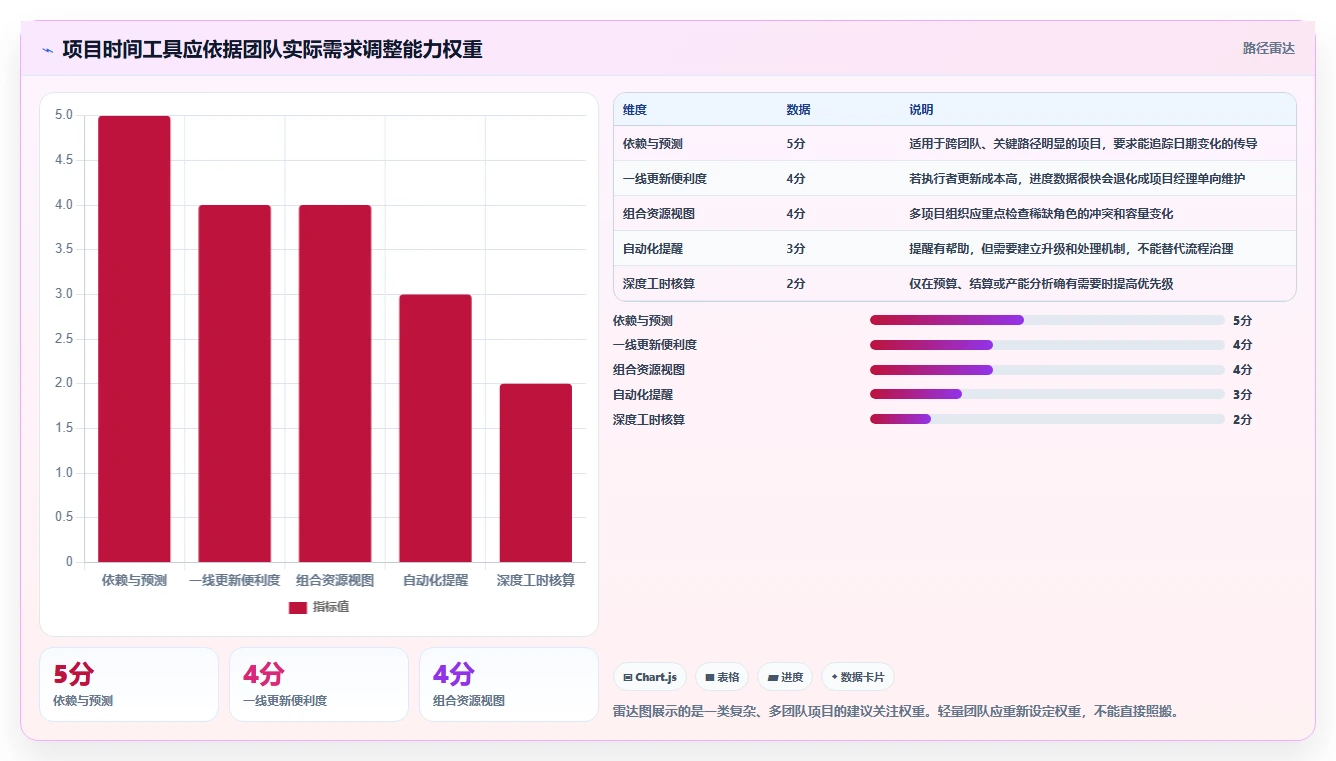Click the footnote text starting 雷达图展示的是

pyautogui.click(x=897, y=712)
